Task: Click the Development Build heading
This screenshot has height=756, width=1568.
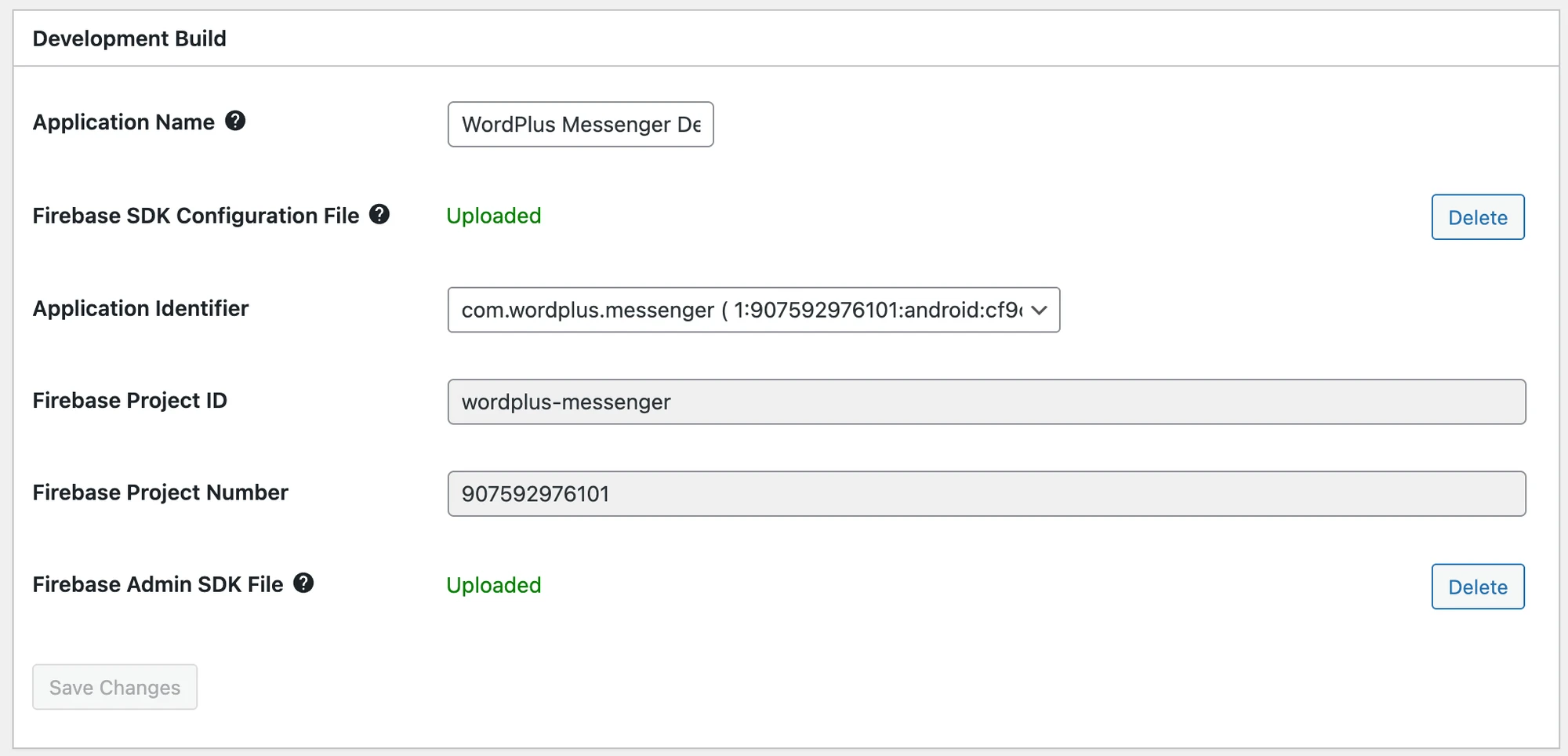Action: [129, 38]
